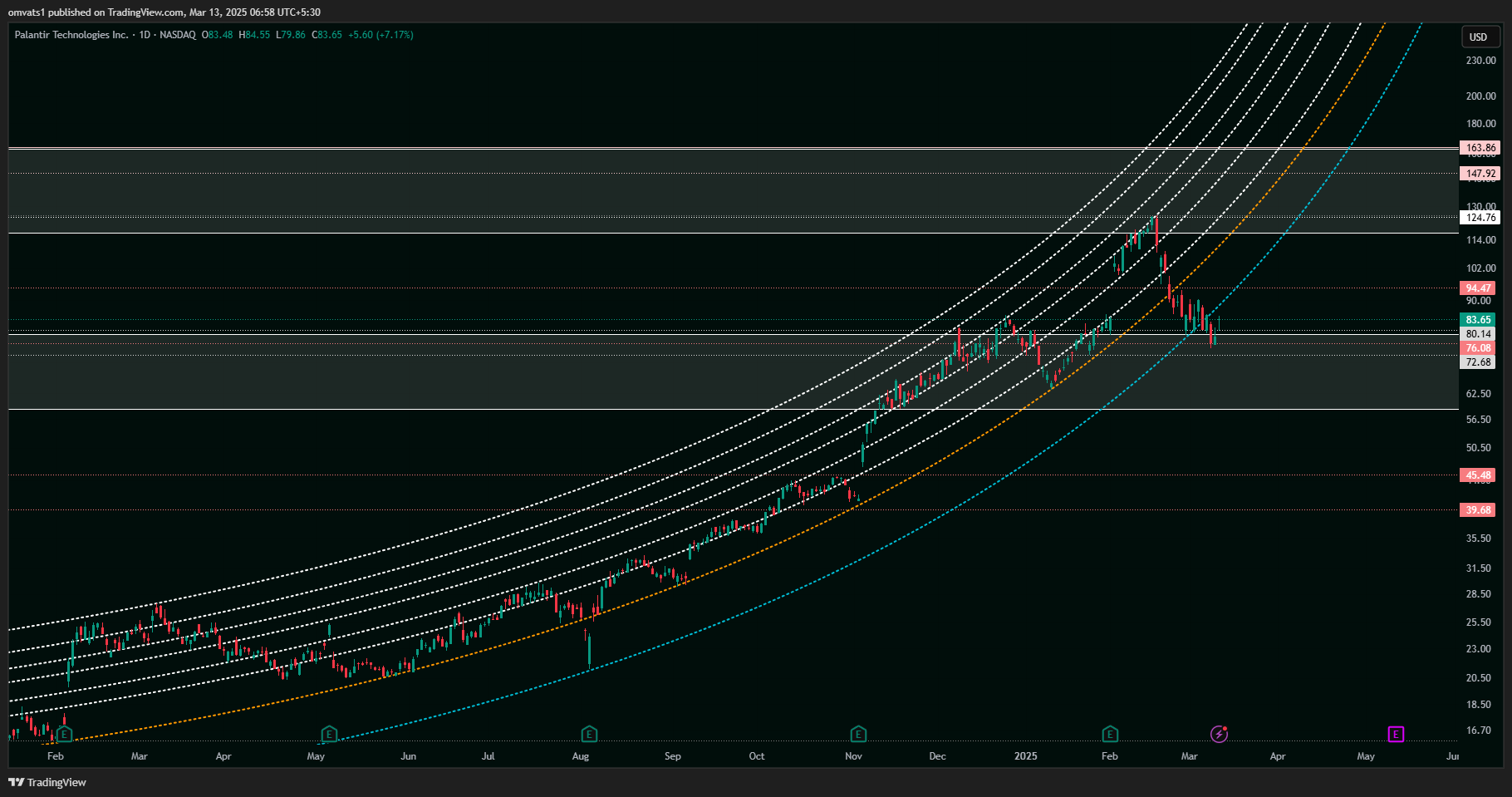Image resolution: width=1512 pixels, height=797 pixels.
Task: Click the 56.50 price axis tick
Action: click(1478, 420)
